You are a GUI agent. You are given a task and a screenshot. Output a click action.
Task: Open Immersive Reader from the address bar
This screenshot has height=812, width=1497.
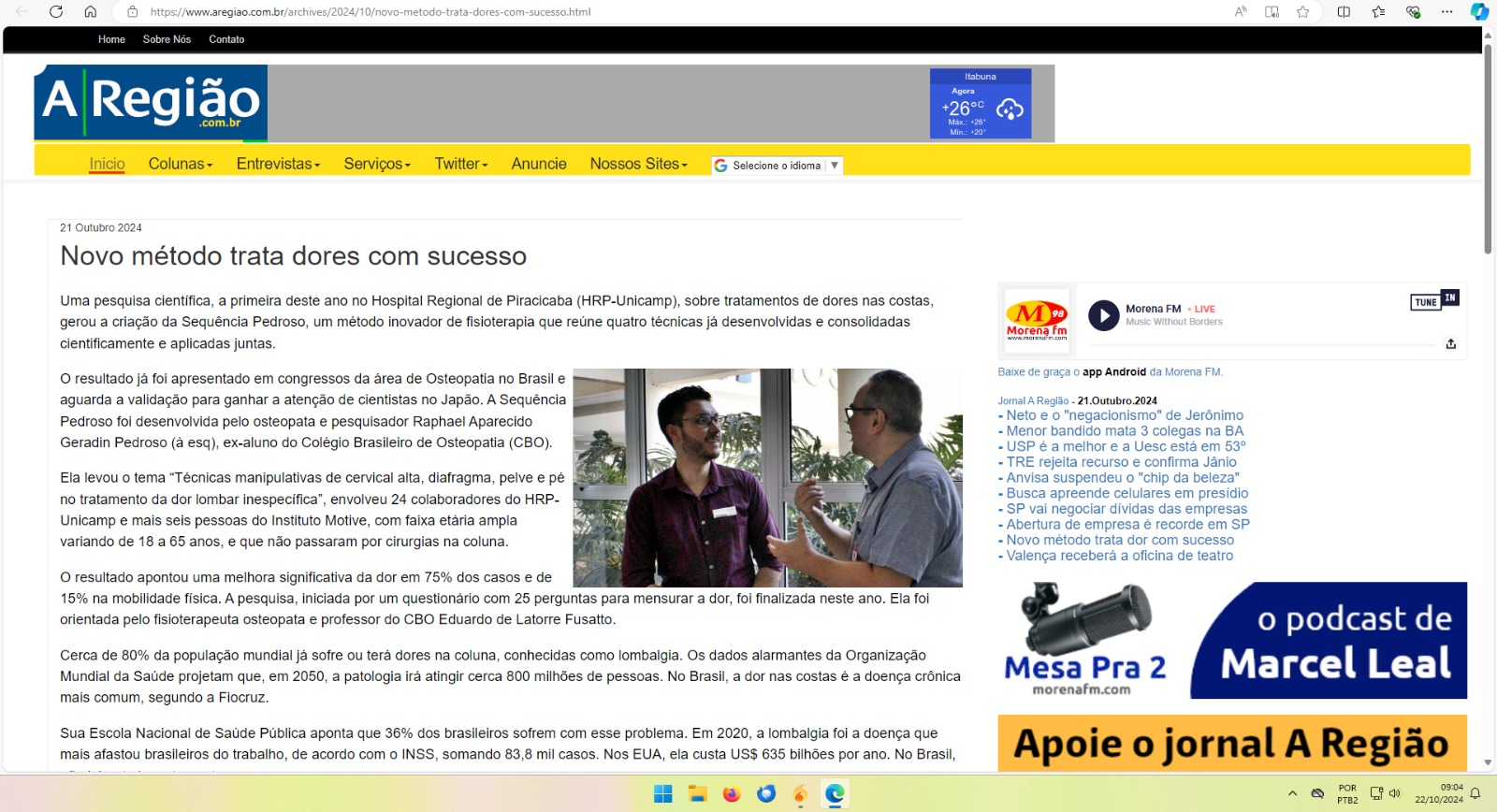[1272, 12]
